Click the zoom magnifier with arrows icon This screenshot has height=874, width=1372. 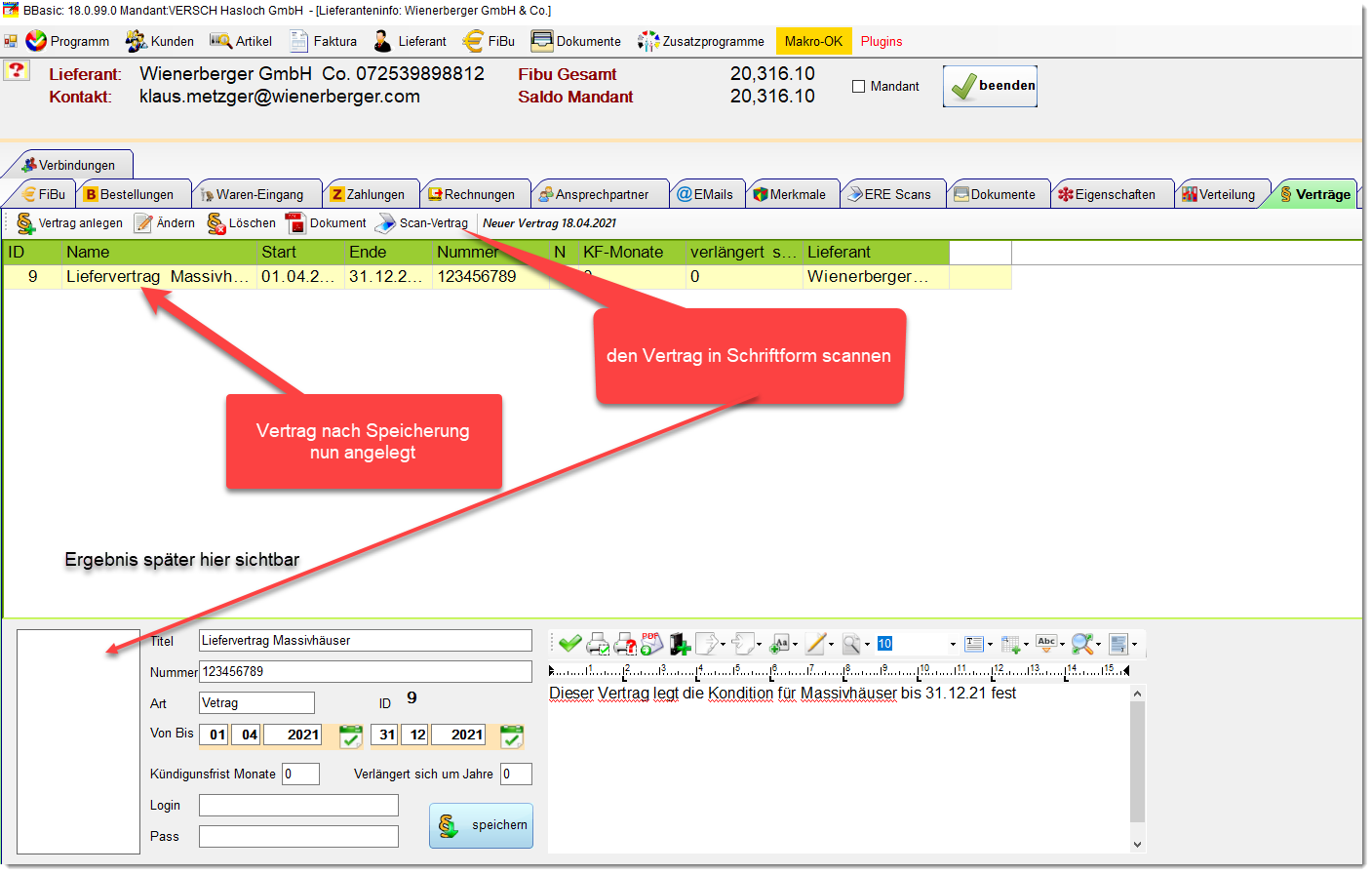click(1081, 644)
